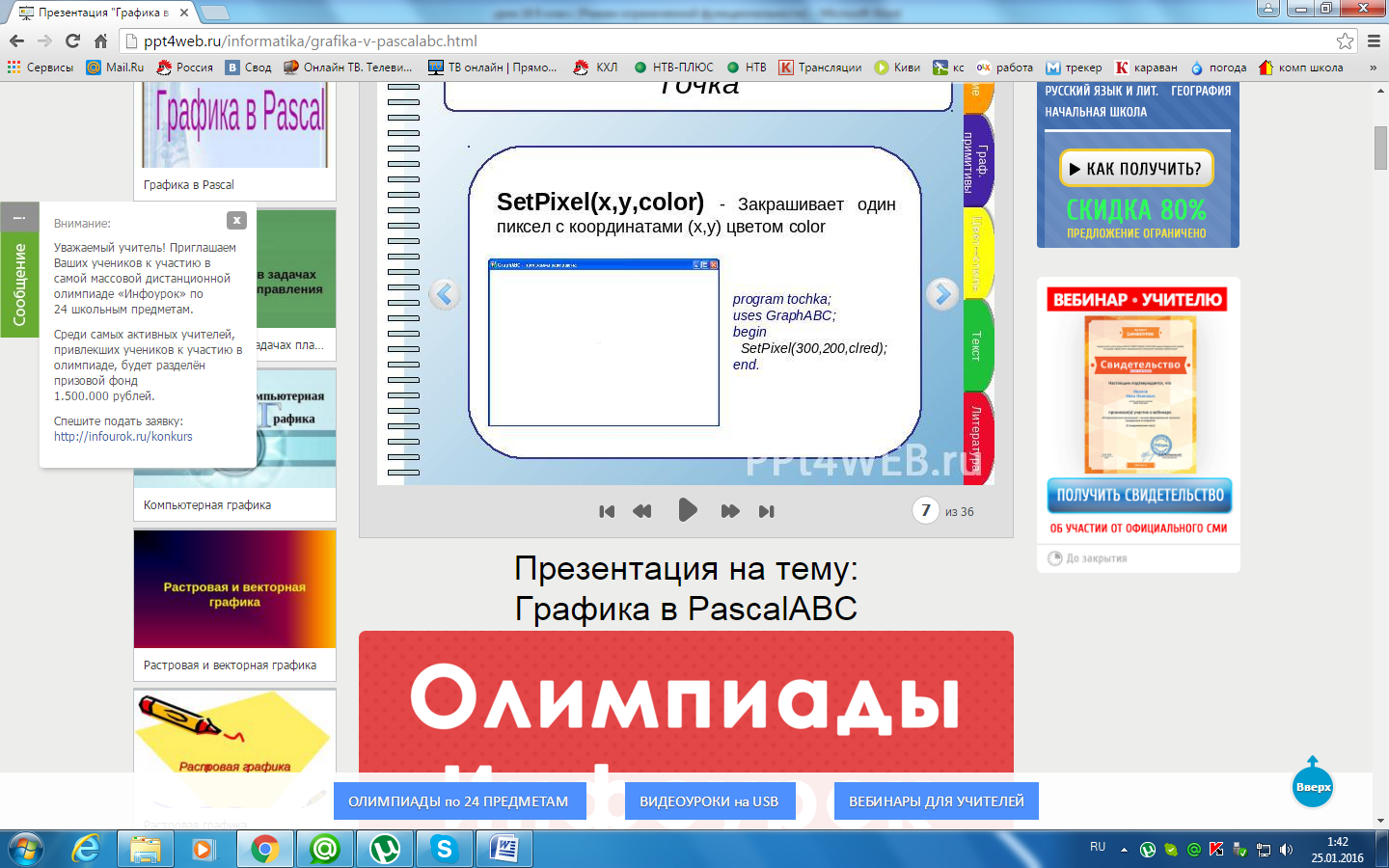Click the До закрытия ad text
The image size is (1389, 868).
pyautogui.click(x=1096, y=558)
